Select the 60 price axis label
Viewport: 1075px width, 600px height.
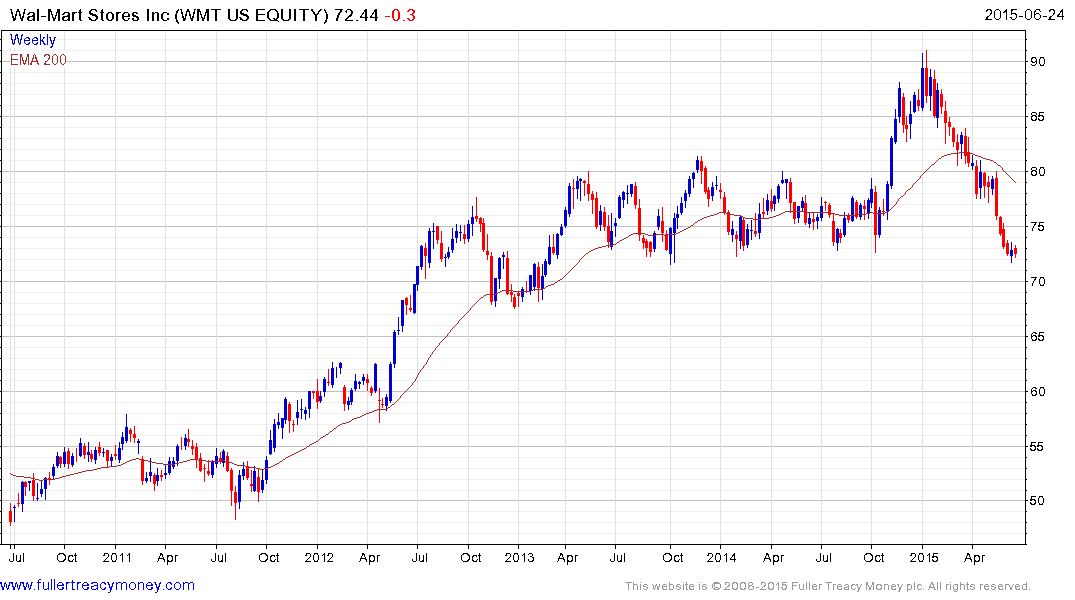(1038, 392)
